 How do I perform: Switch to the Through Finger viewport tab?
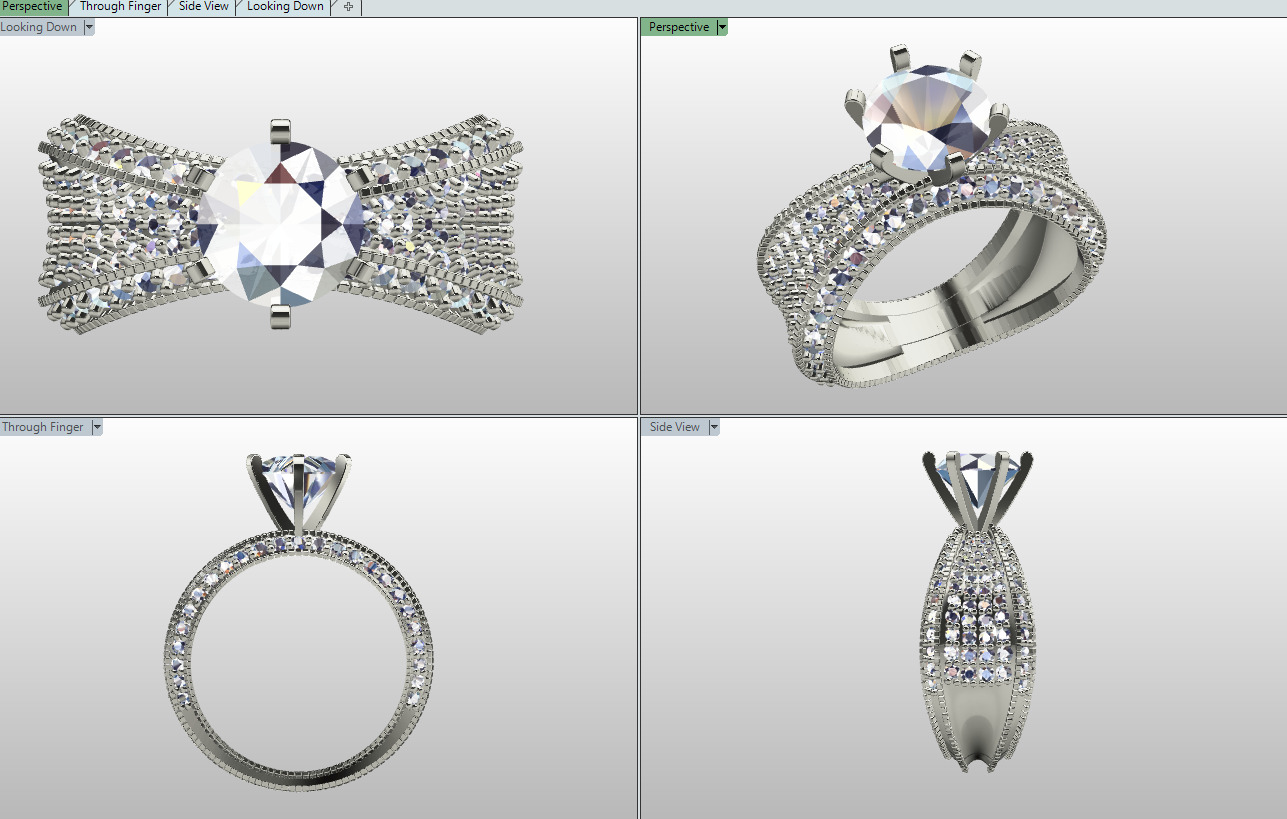120,7
